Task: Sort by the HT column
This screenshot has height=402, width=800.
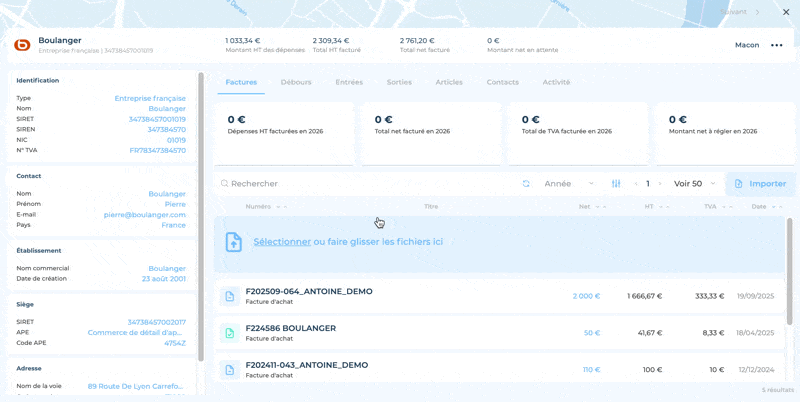Action: pyautogui.click(x=656, y=207)
